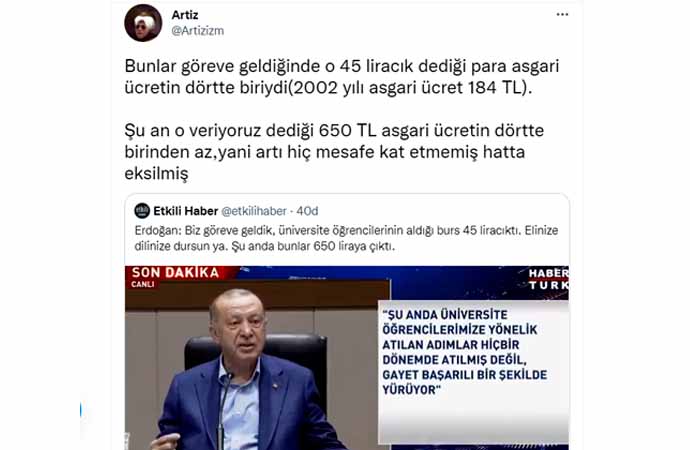Click the blue sliver at the left edge
This screenshot has width=690, height=450.
81,410
